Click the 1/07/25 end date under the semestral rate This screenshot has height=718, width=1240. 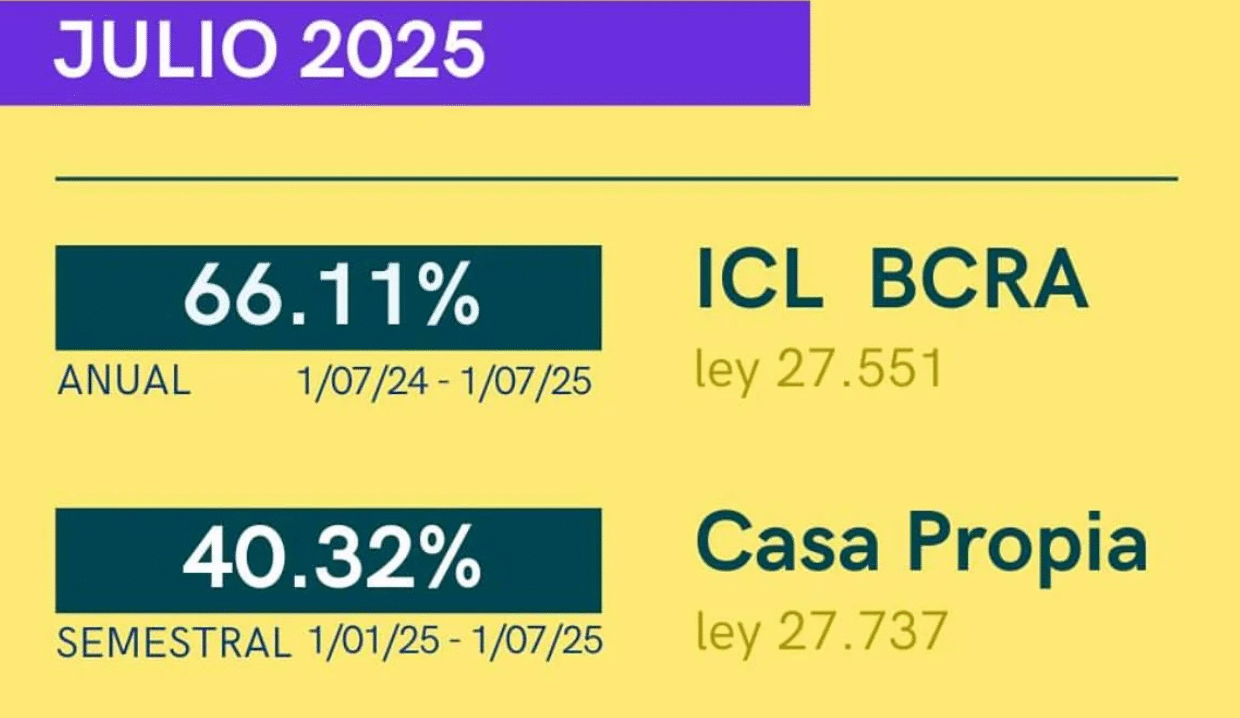click(535, 641)
